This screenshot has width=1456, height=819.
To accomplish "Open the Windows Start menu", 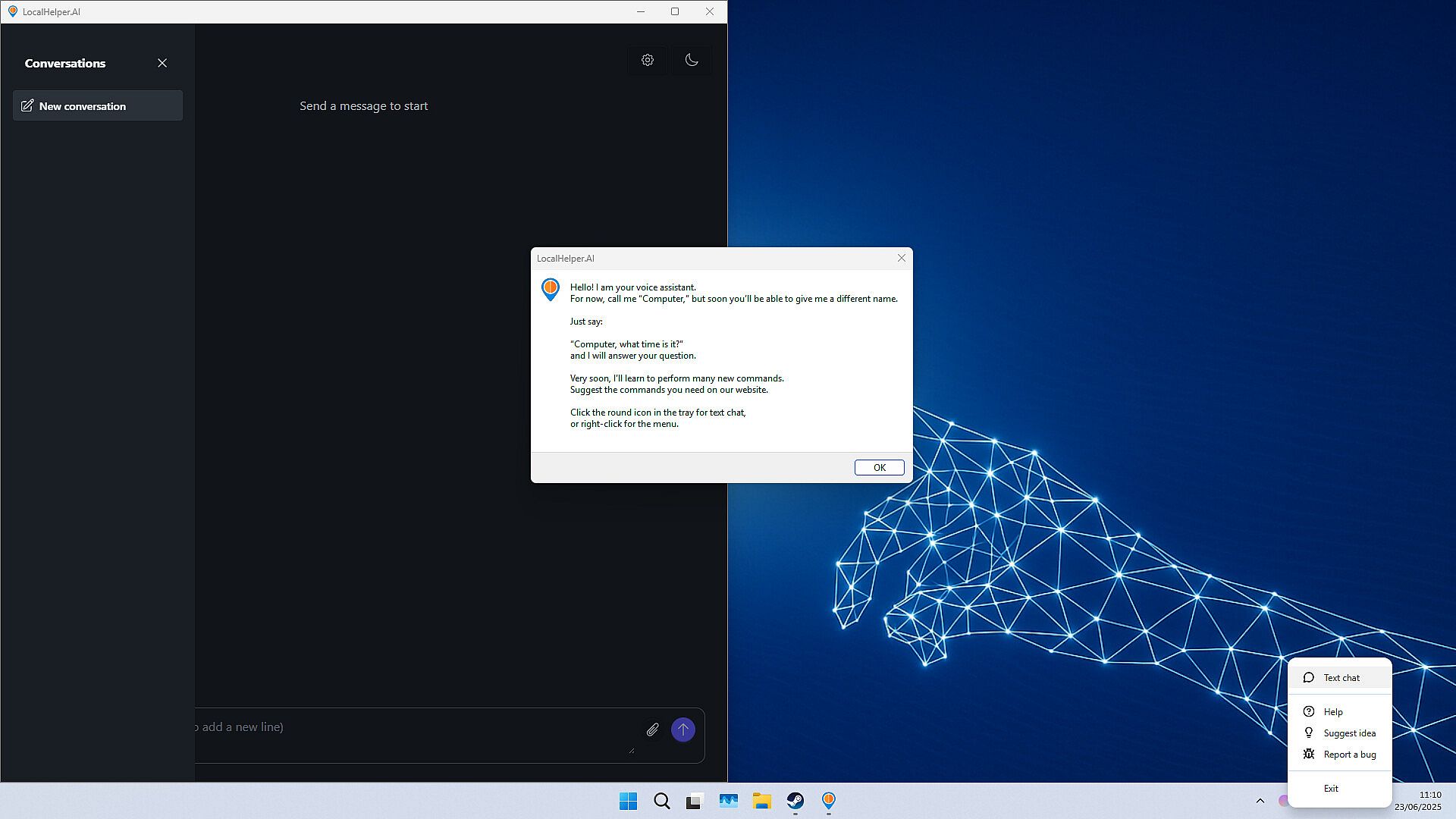I will [628, 801].
